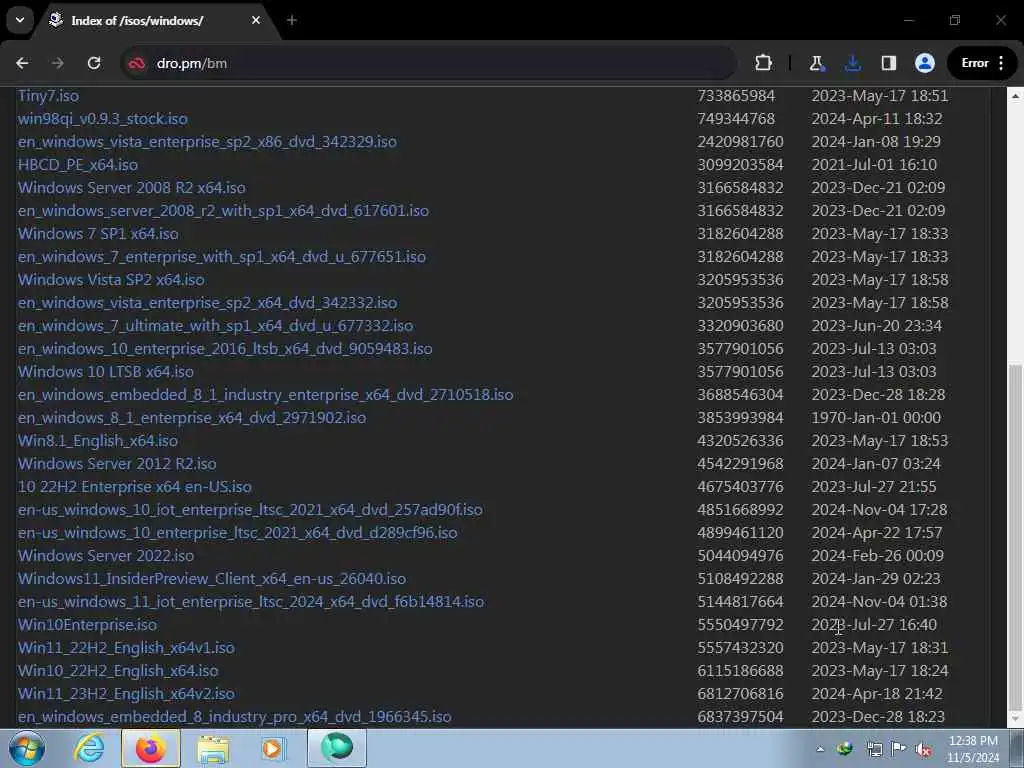Download 10 22H2 Enterprise x64 en-US.iso
Viewport: 1024px width, 768px height.
coord(135,487)
